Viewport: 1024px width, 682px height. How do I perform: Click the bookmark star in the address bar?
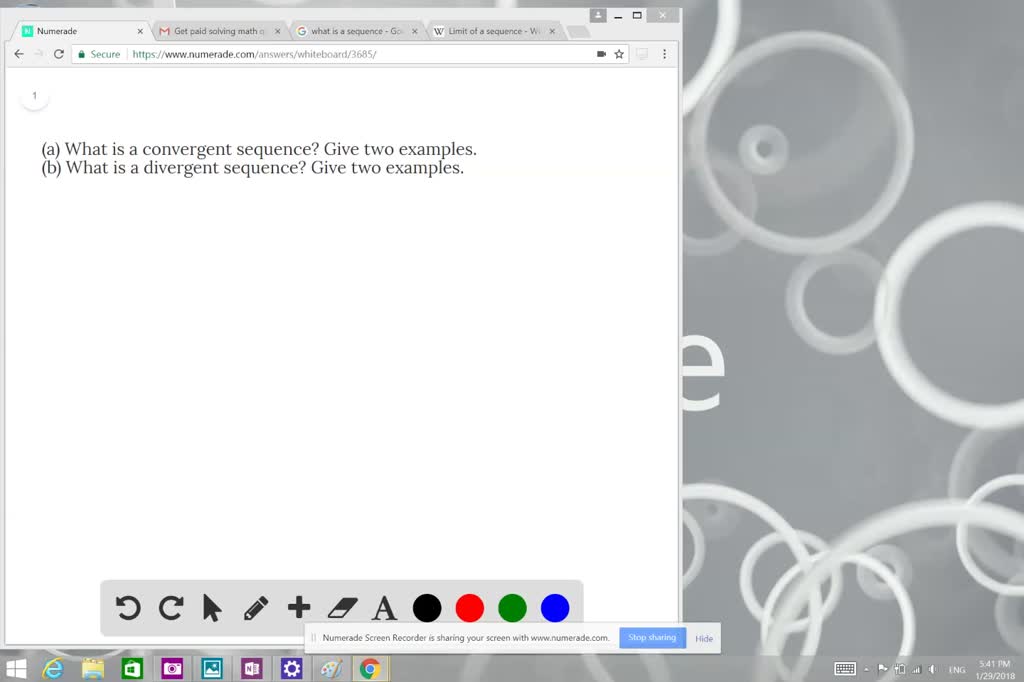coord(620,54)
